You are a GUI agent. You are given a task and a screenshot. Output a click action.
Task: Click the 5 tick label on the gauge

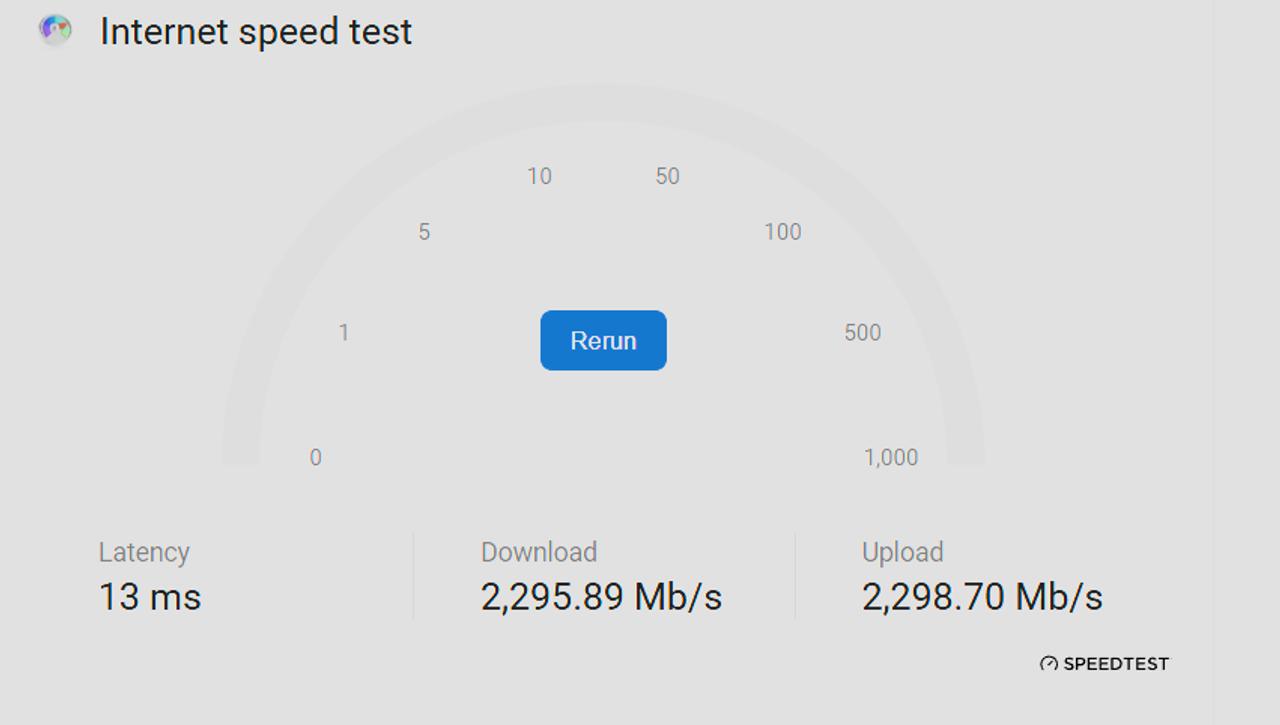[x=424, y=232]
